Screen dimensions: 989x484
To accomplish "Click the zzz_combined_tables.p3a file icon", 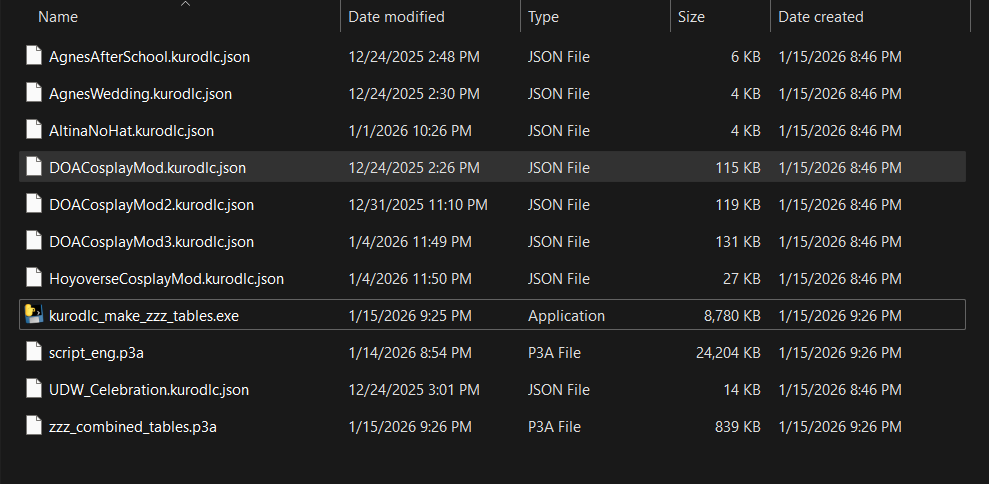I will tap(34, 427).
